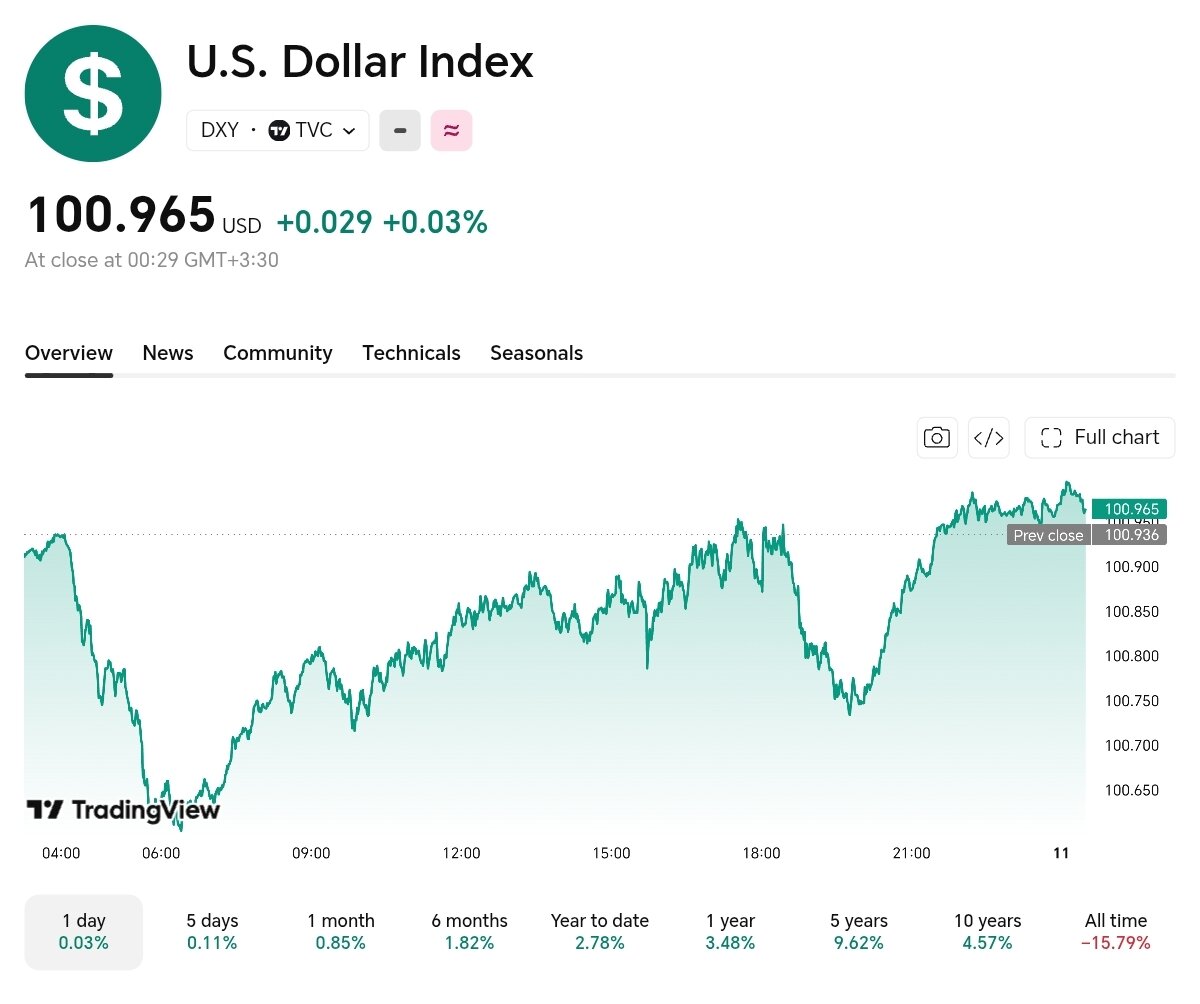This screenshot has height=1004, width=1200.
Task: Open the embed code icon
Action: pos(989,438)
